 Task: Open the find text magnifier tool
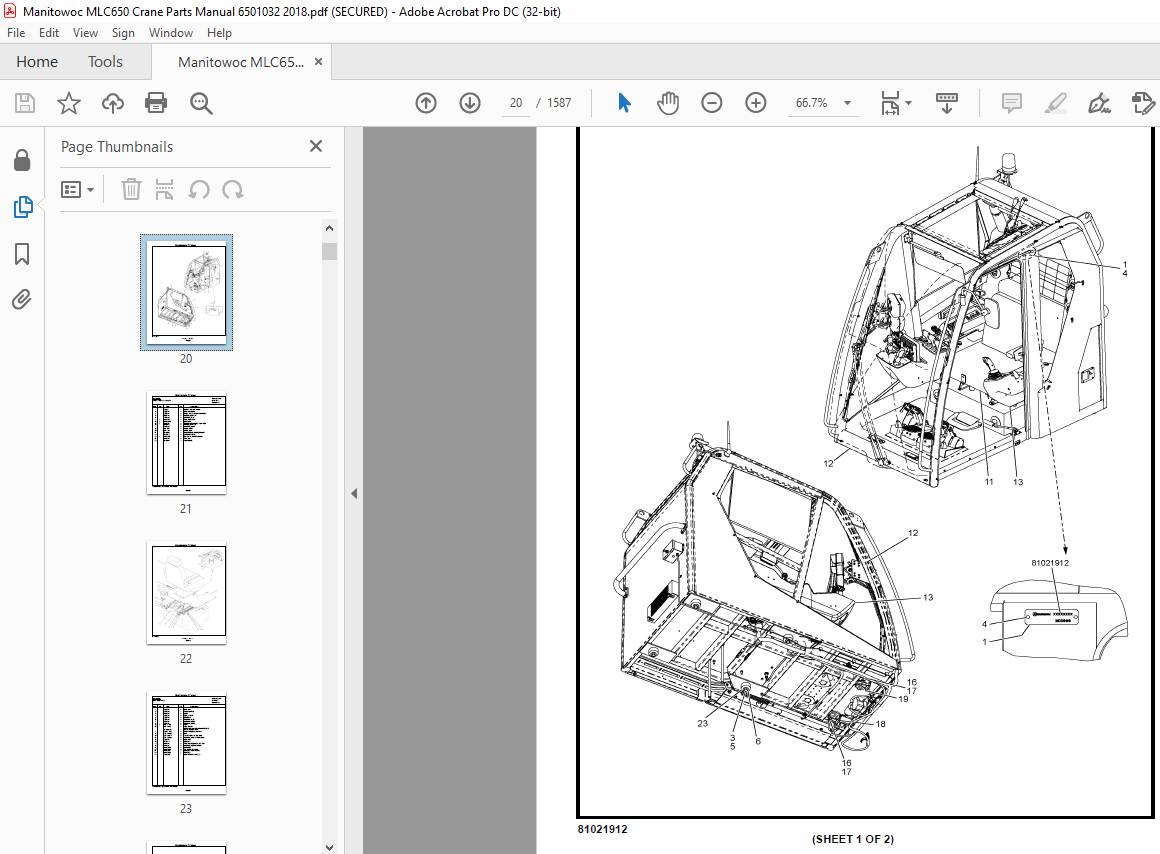(201, 103)
